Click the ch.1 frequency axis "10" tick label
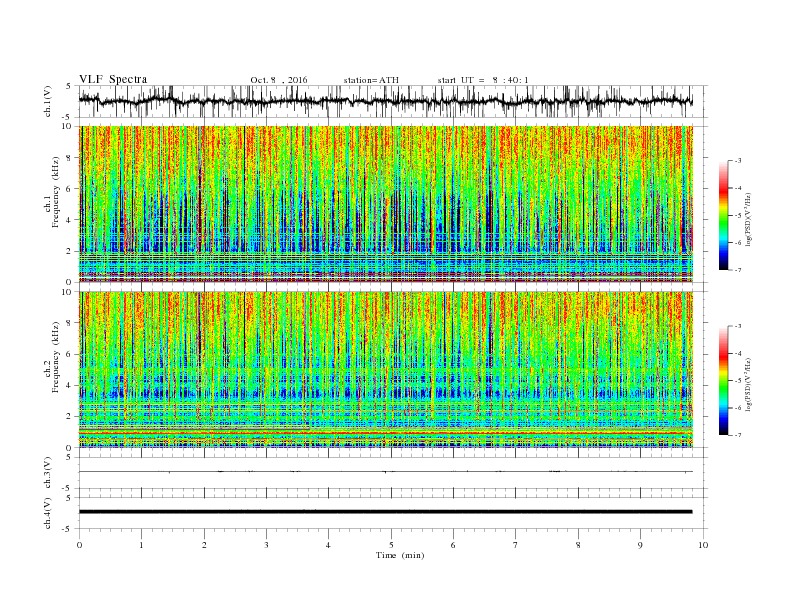 68,126
